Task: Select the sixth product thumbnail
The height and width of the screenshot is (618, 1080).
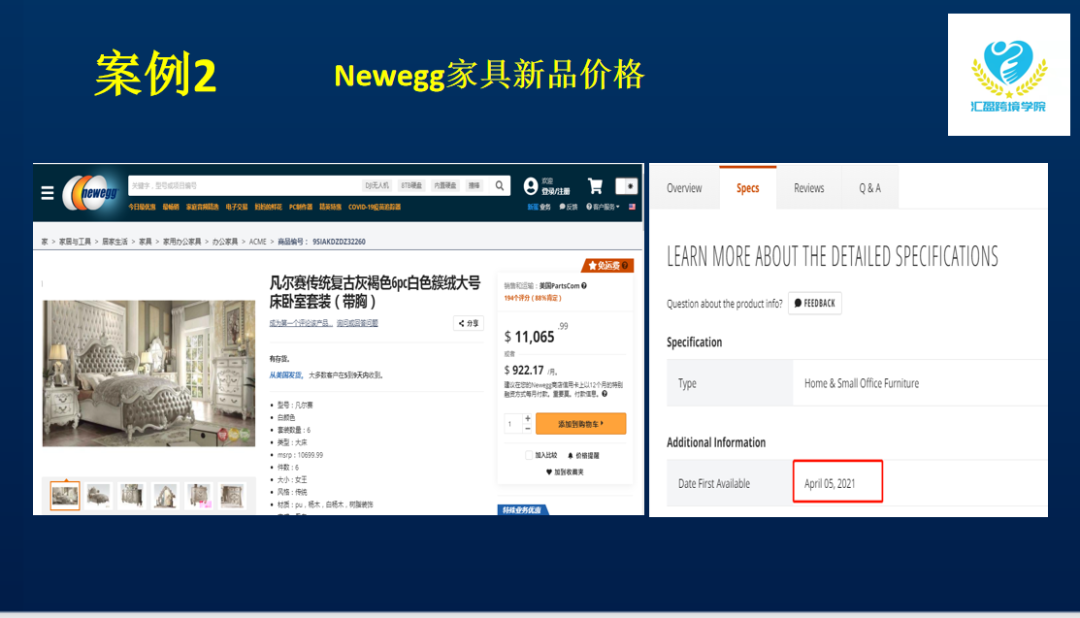Action: [232, 495]
